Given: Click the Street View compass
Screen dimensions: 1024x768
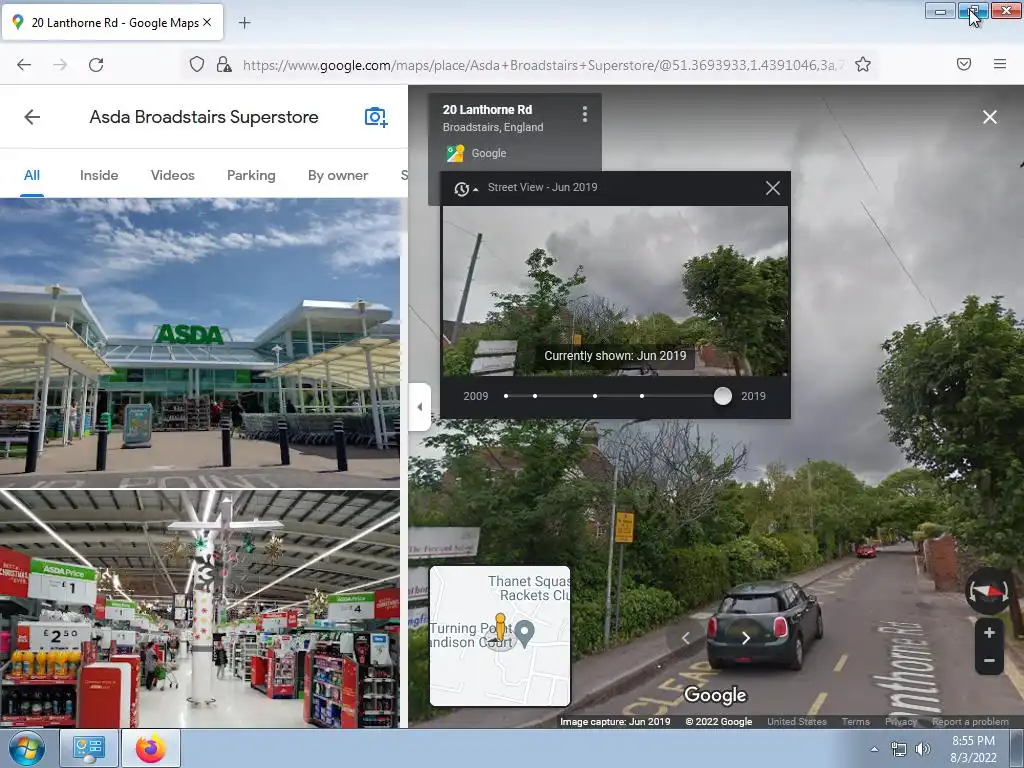Looking at the screenshot, I should click(x=988, y=591).
